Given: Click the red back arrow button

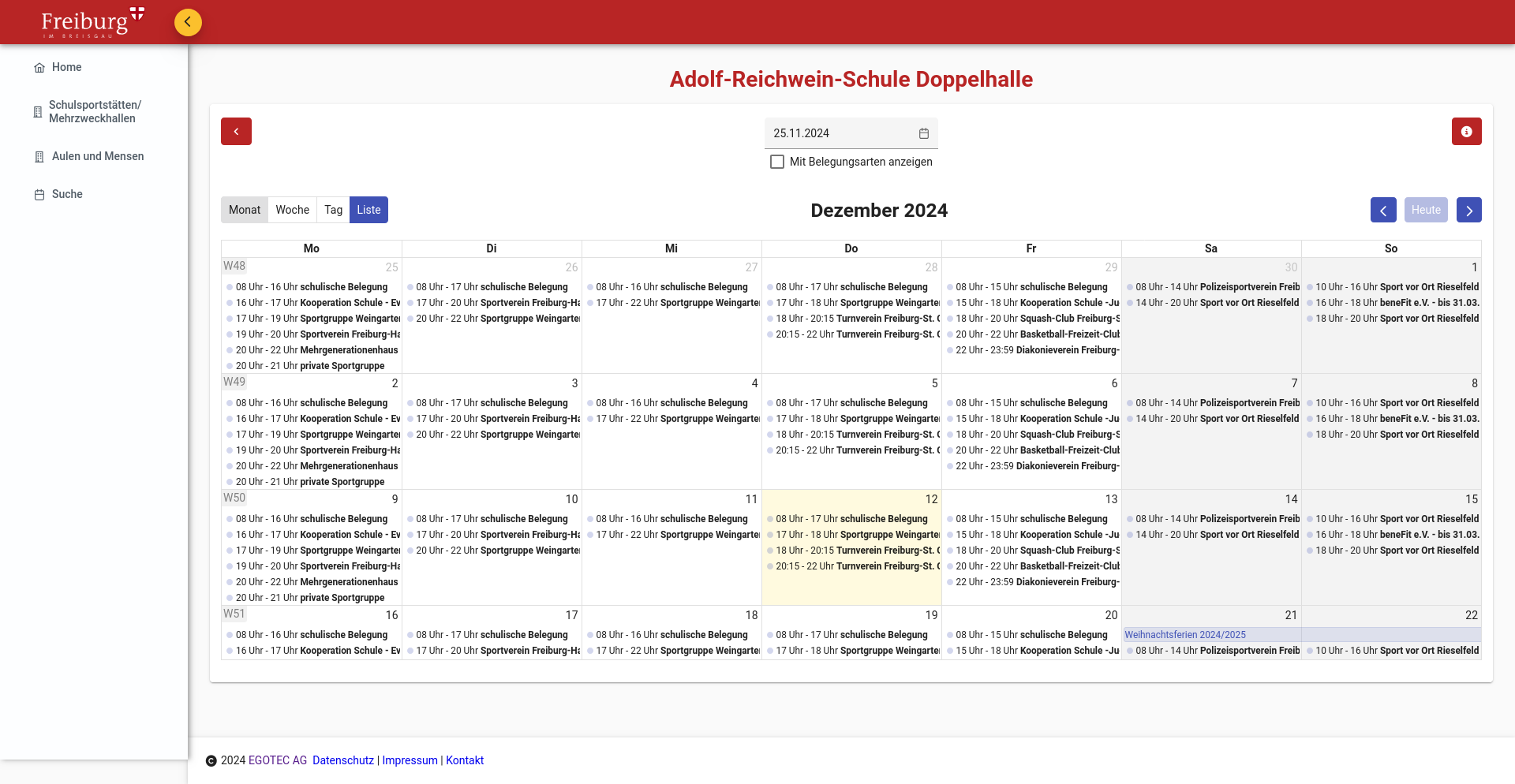Looking at the screenshot, I should pyautogui.click(x=236, y=132).
